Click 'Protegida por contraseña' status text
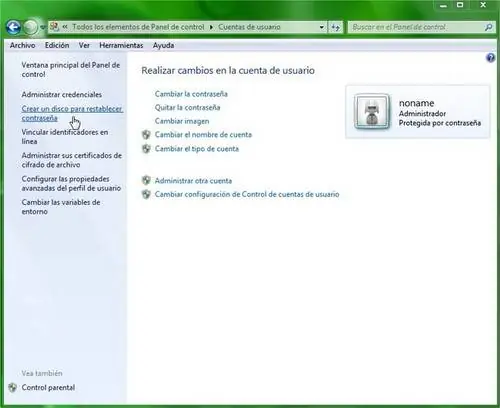This screenshot has height=408, width=500. pyautogui.click(x=440, y=123)
